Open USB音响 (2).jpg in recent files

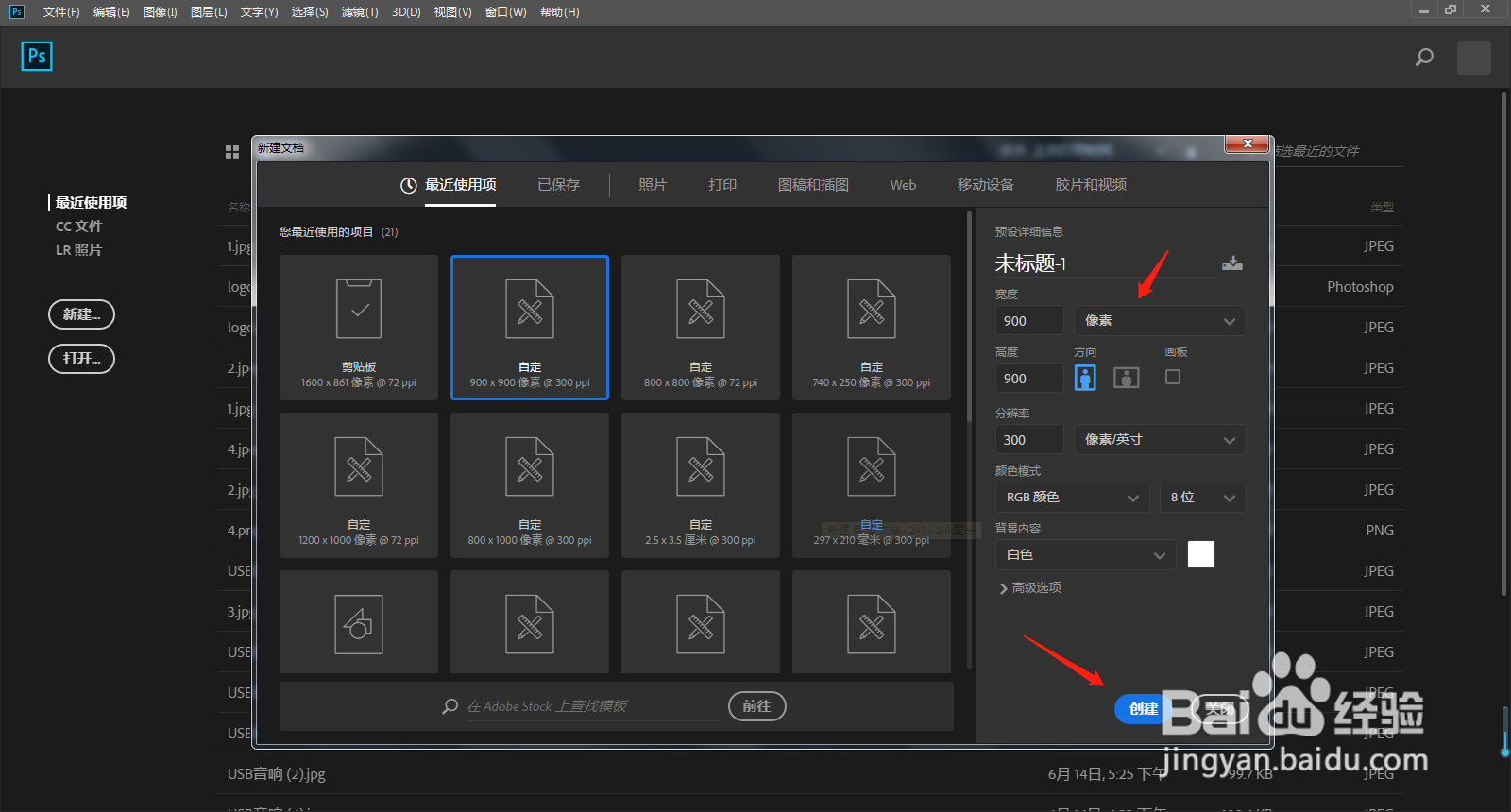coord(276,774)
